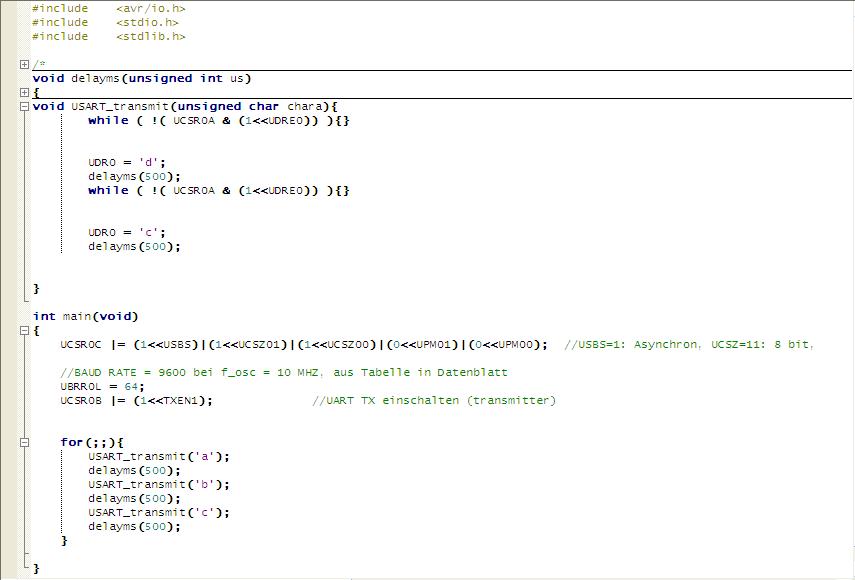The image size is (855, 580).
Task: Click the 'UCSR0C |=' register assignment
Action: coord(304,345)
